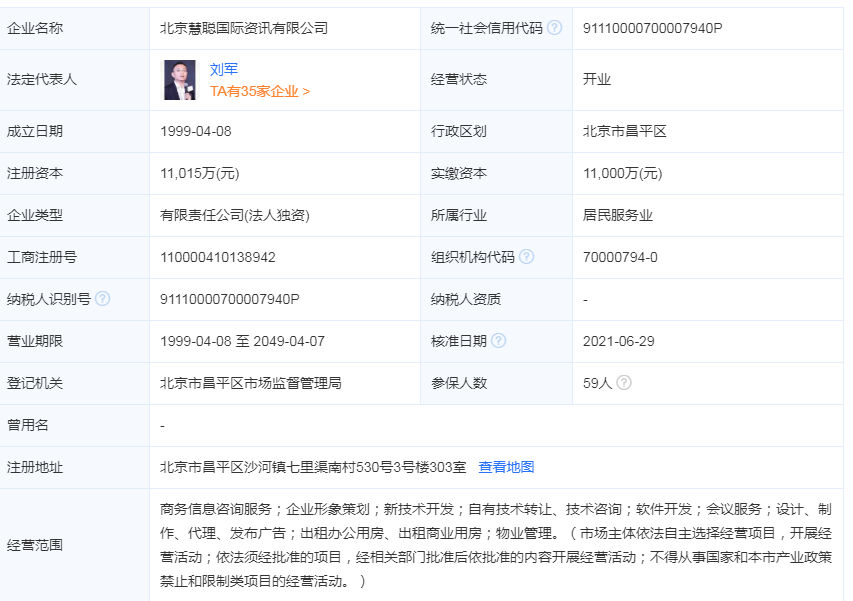Select the 法定代表人 label cell

click(x=75, y=80)
